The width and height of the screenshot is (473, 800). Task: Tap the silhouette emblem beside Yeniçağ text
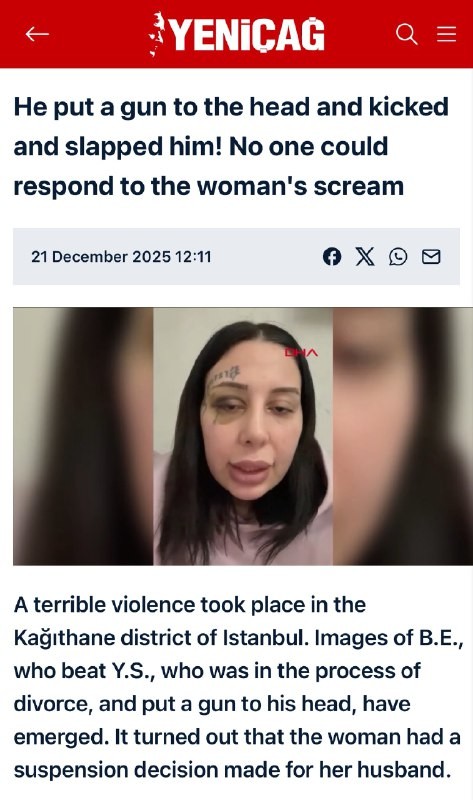coord(158,34)
